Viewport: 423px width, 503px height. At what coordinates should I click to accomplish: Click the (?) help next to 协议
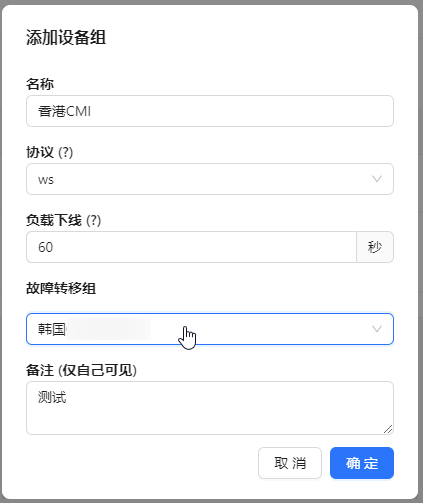[66, 153]
